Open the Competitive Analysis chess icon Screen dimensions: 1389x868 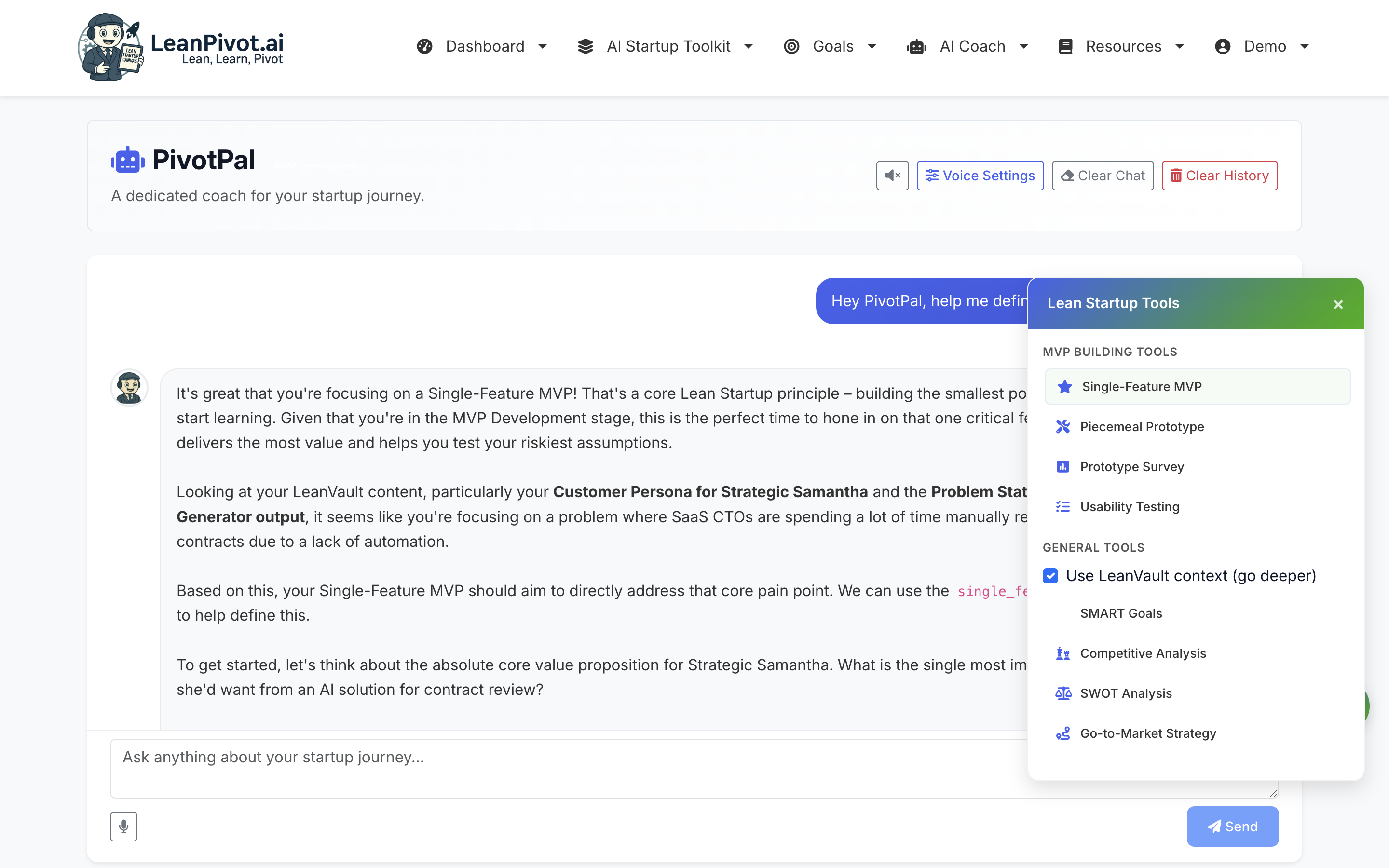[1062, 653]
